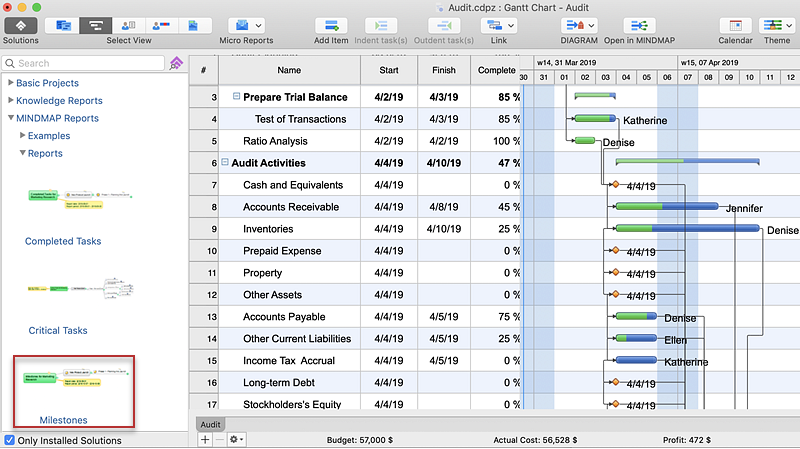Click week w14, 31 Mar 2019 header
Viewport: 800px width, 449px height.
coord(606,62)
